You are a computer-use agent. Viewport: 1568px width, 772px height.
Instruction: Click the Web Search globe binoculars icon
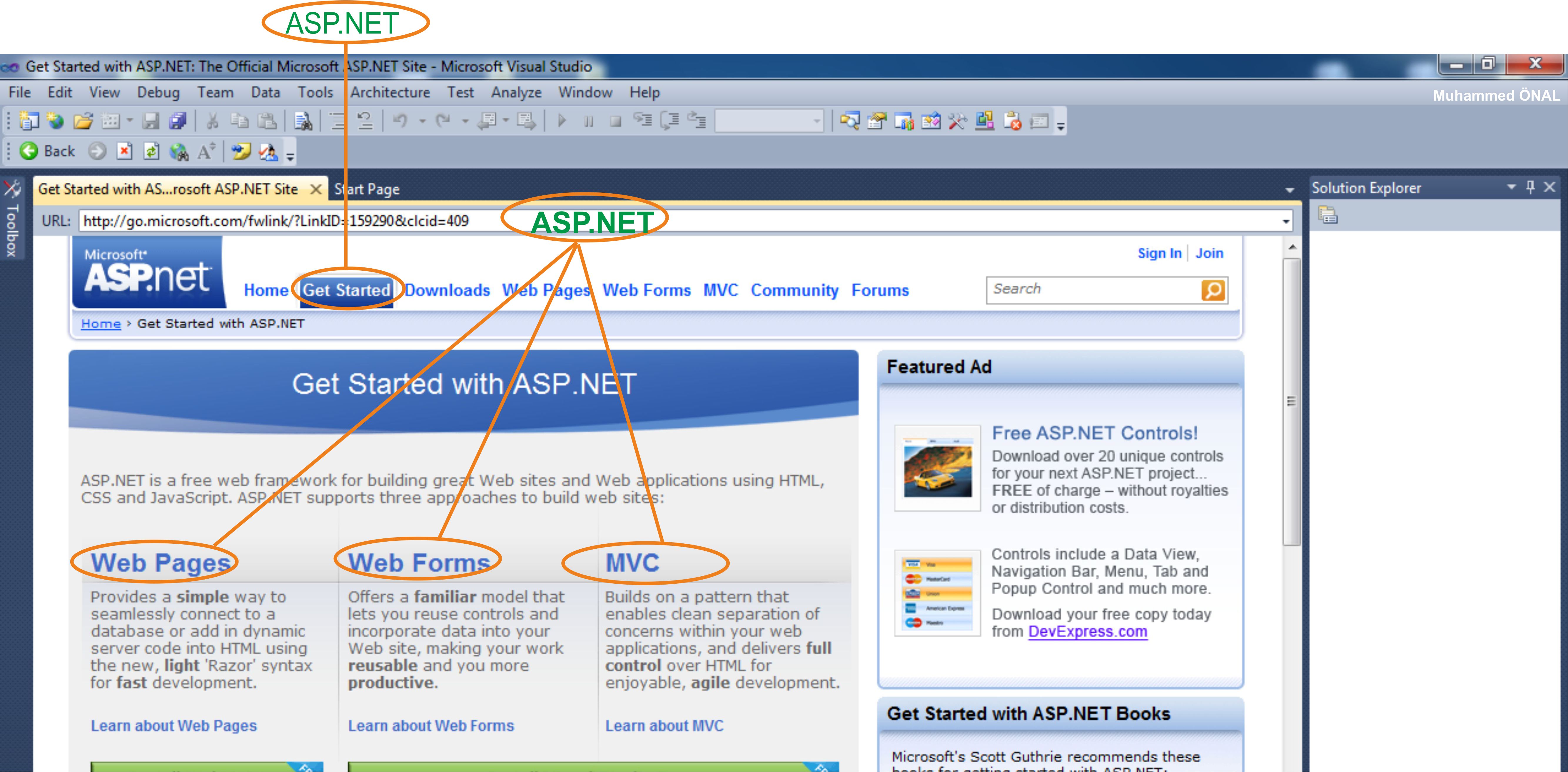point(179,151)
